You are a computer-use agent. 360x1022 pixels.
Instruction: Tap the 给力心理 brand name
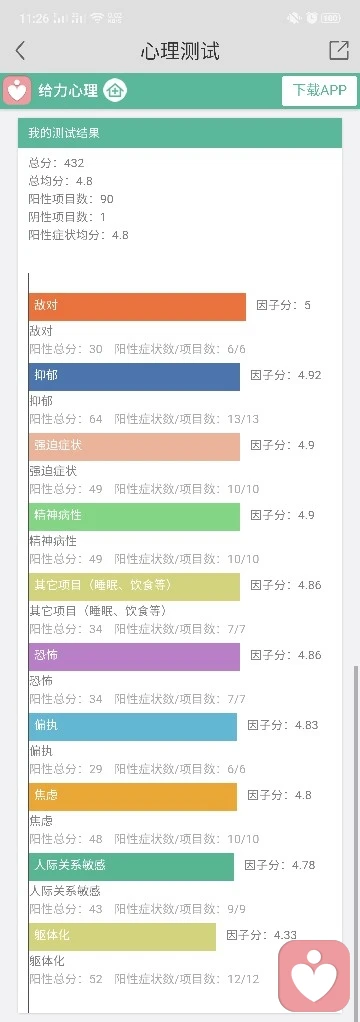point(68,90)
